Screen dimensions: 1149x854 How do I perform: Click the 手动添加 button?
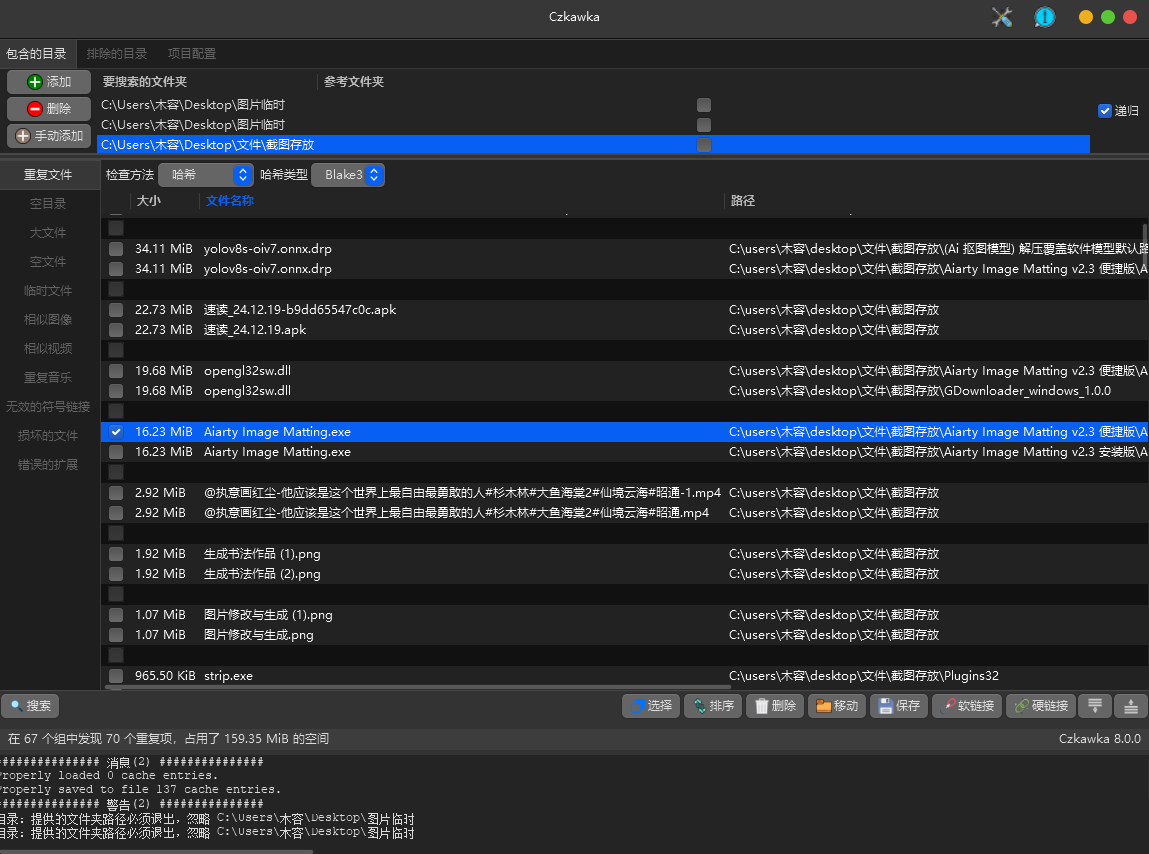pos(49,136)
